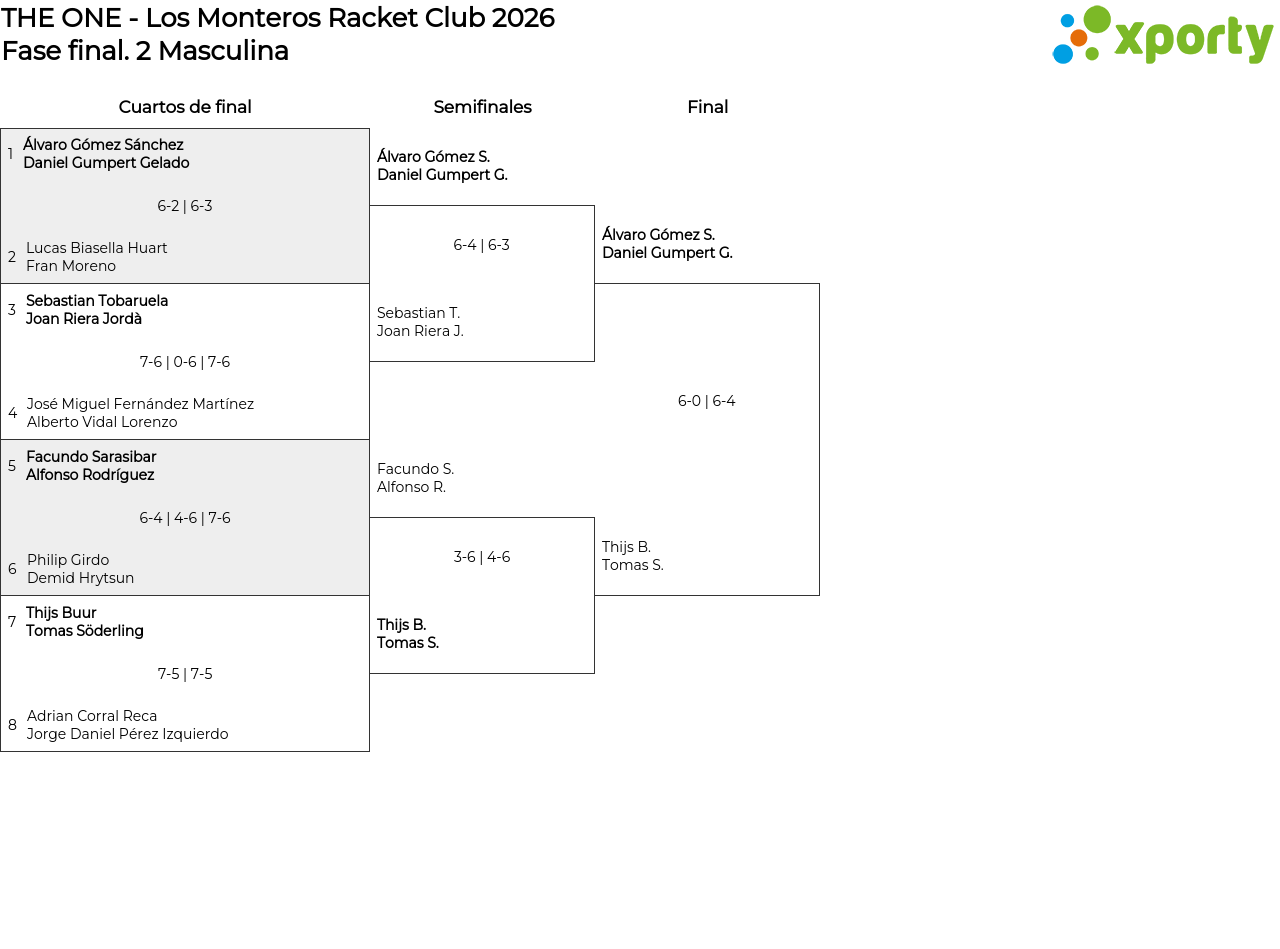Open the 6-4 | 6-3 semifinal score
Image resolution: width=1280 pixels, height=949 pixels.
click(x=482, y=245)
